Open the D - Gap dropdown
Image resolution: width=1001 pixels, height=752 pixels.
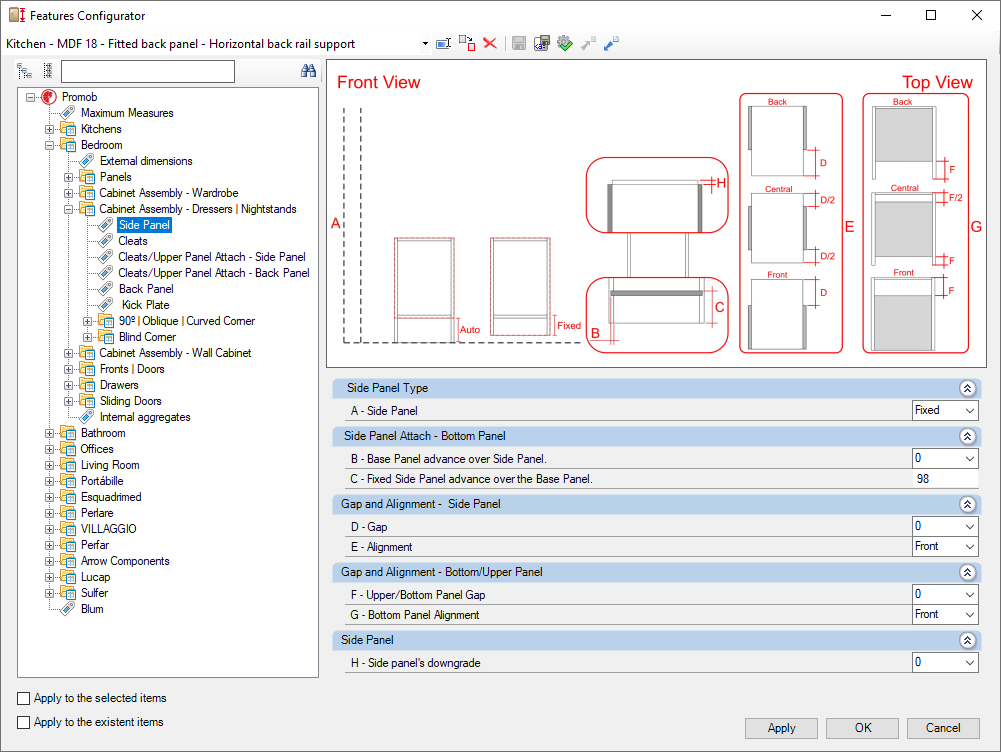coord(970,527)
